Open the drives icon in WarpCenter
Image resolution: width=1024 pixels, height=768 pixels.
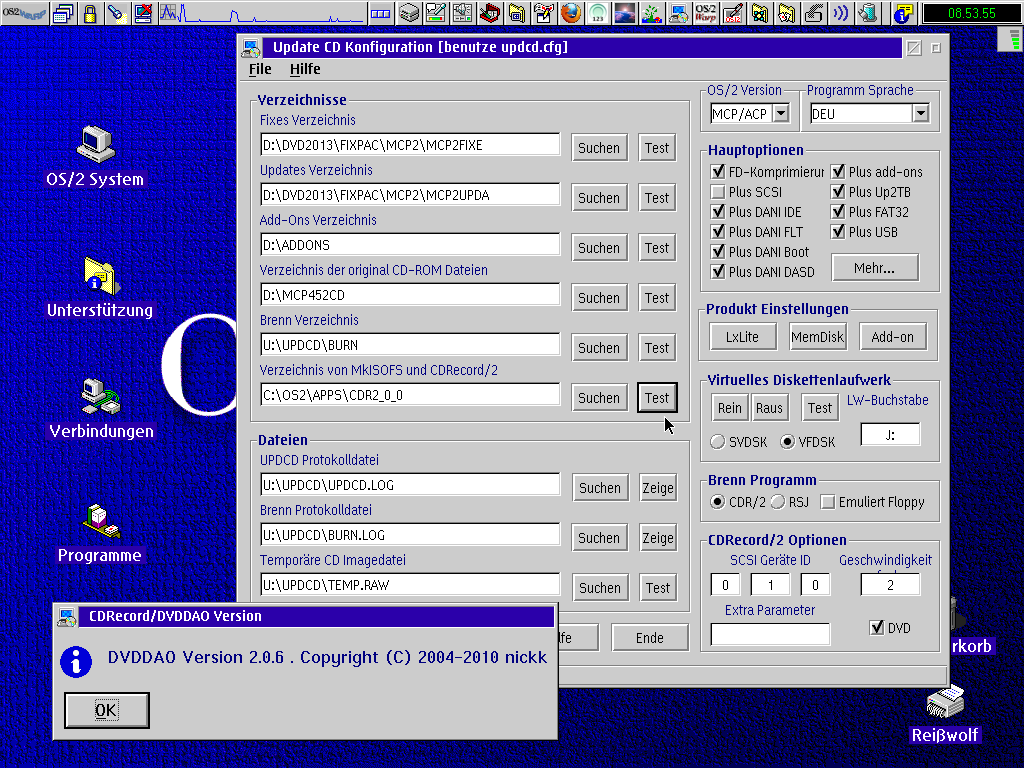[409, 13]
